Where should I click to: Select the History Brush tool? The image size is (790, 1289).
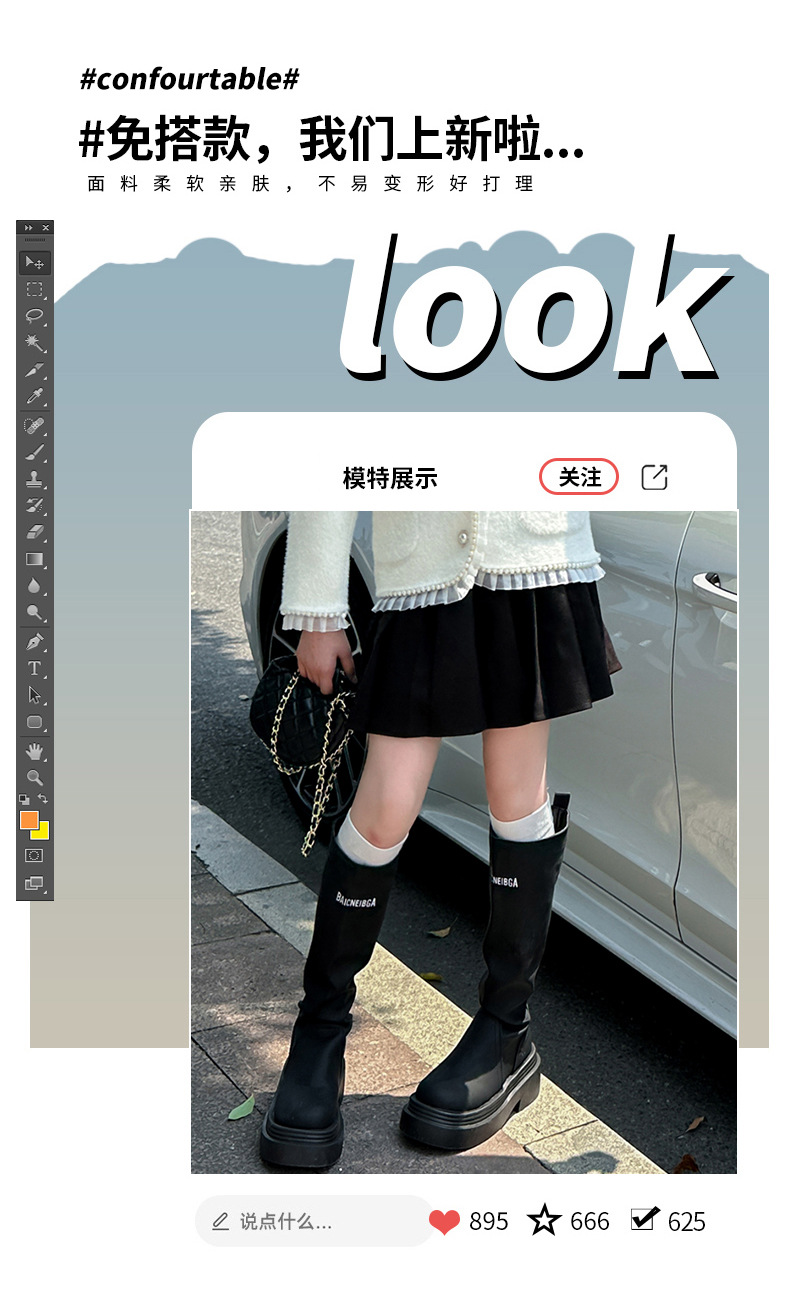click(35, 505)
